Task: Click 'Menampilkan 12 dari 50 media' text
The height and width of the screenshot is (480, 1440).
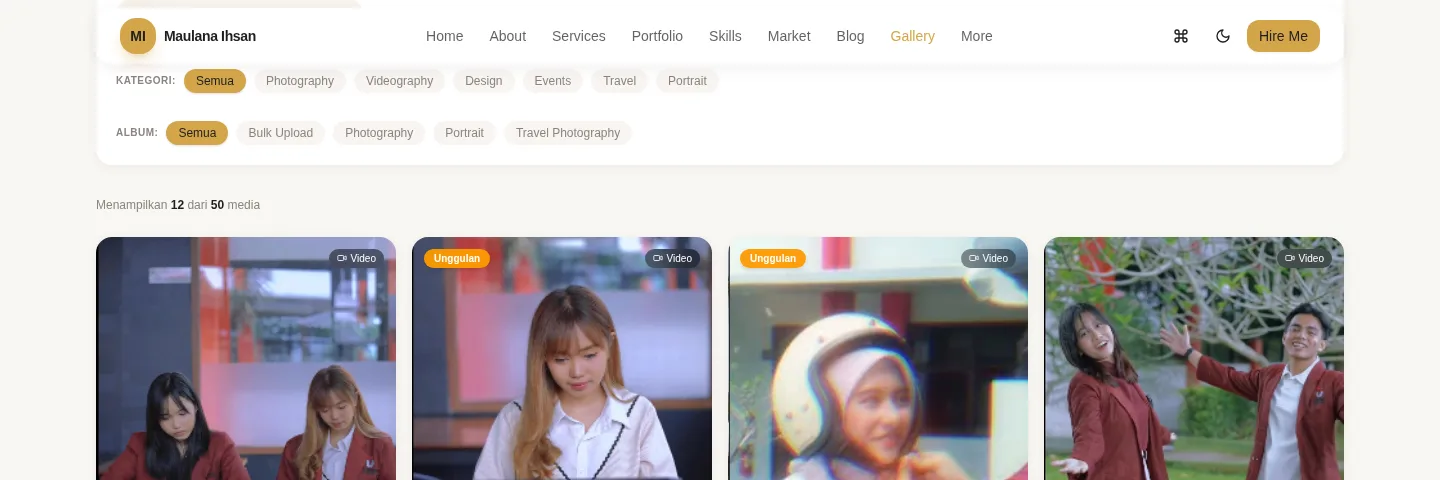Action: coord(178,205)
